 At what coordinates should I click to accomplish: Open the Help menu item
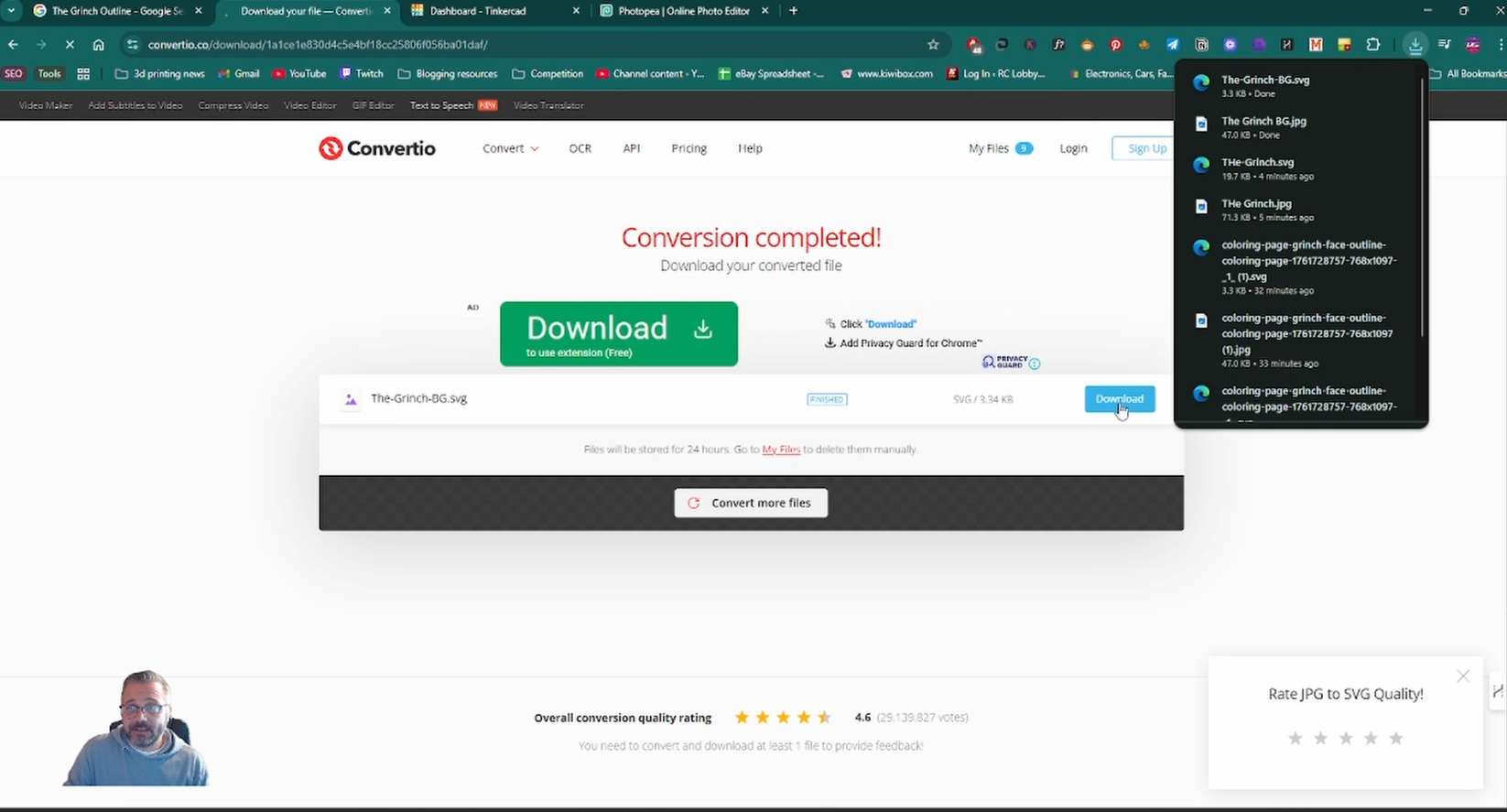coord(750,148)
